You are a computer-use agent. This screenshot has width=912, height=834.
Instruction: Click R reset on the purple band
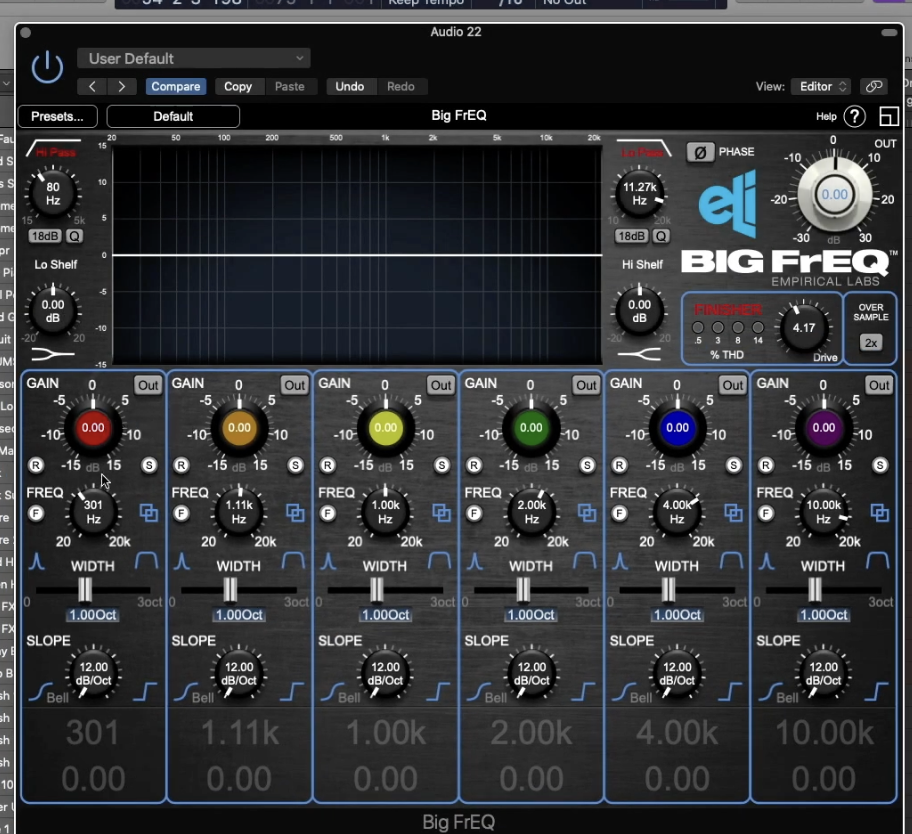(x=766, y=465)
